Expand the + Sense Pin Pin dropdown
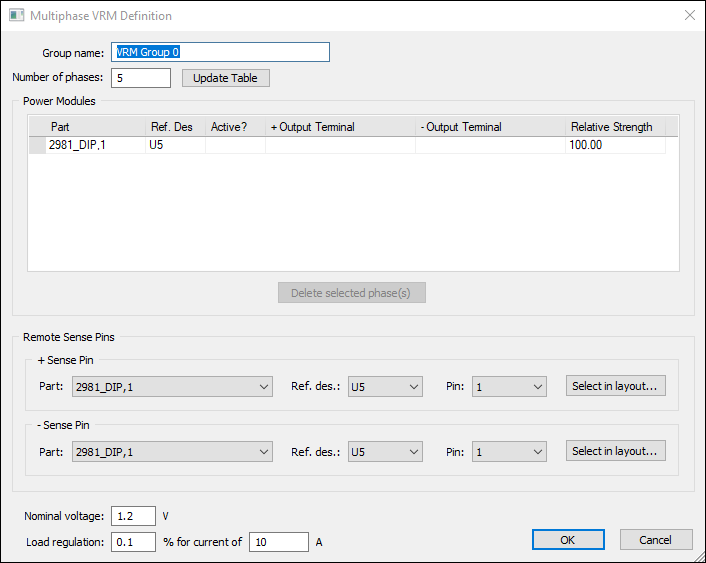Viewport: 706px width, 563px height. [509, 387]
